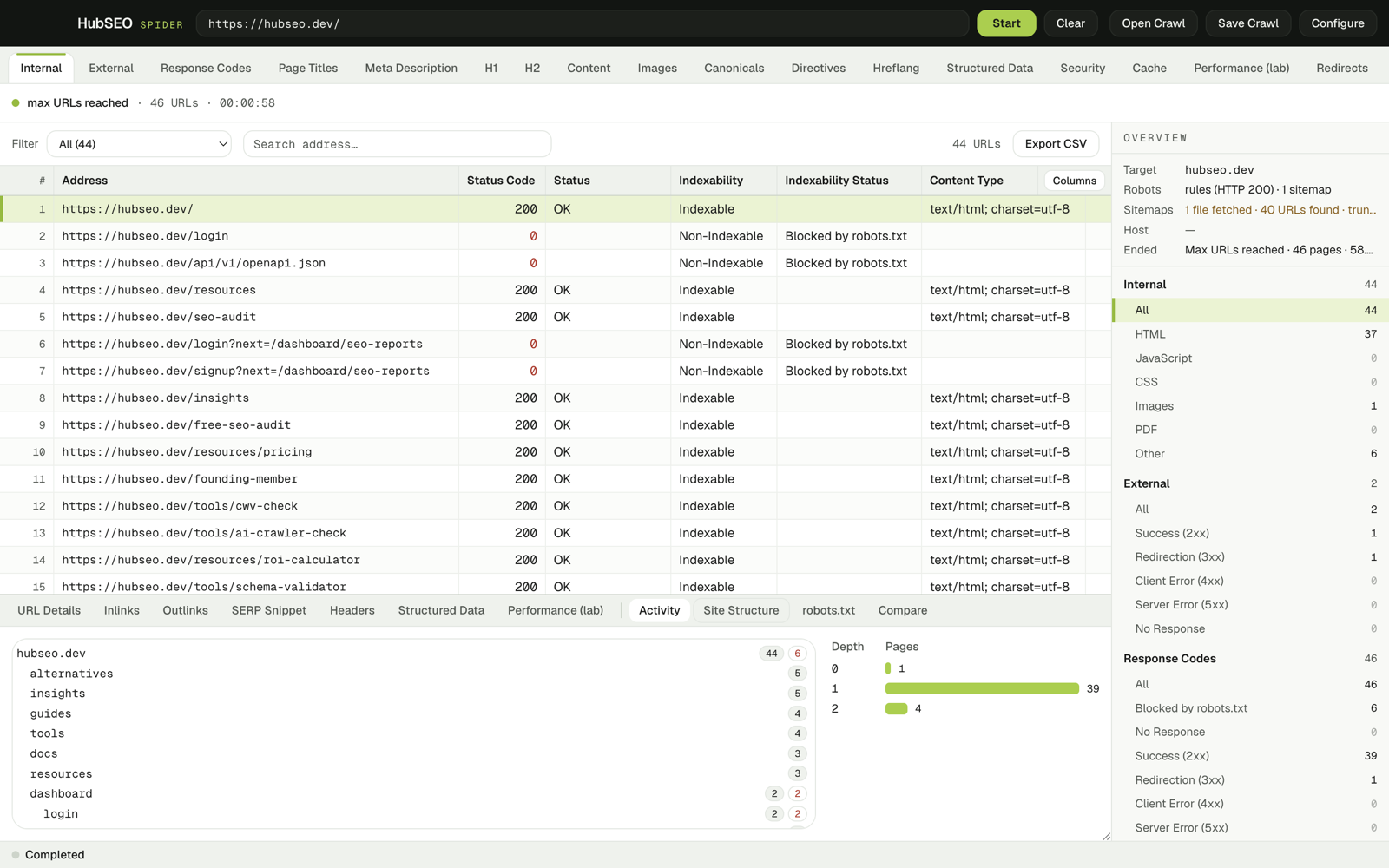
Task: Switch to the External tab
Action: pos(111,68)
